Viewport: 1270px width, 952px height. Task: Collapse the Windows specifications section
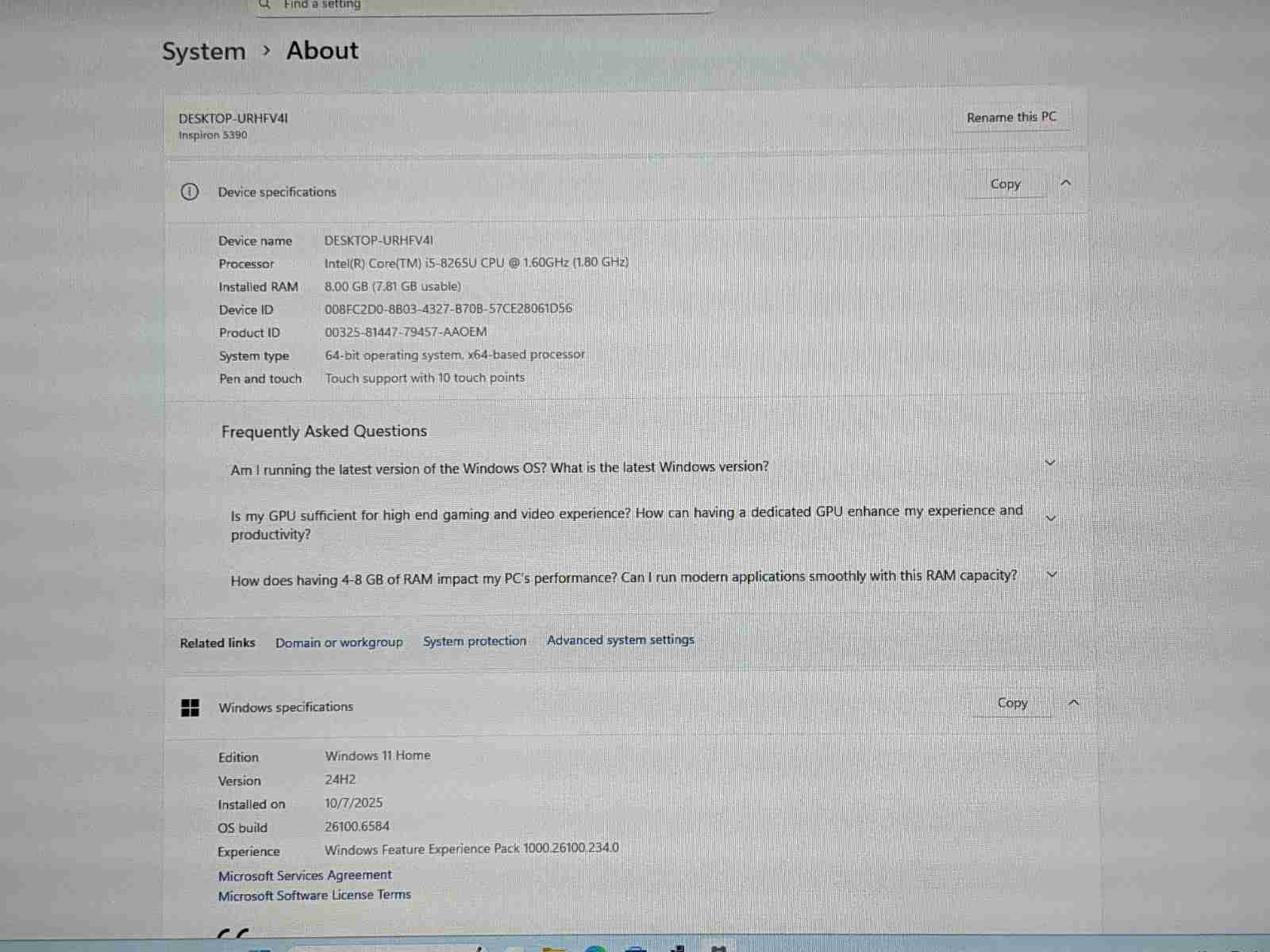[1074, 703]
